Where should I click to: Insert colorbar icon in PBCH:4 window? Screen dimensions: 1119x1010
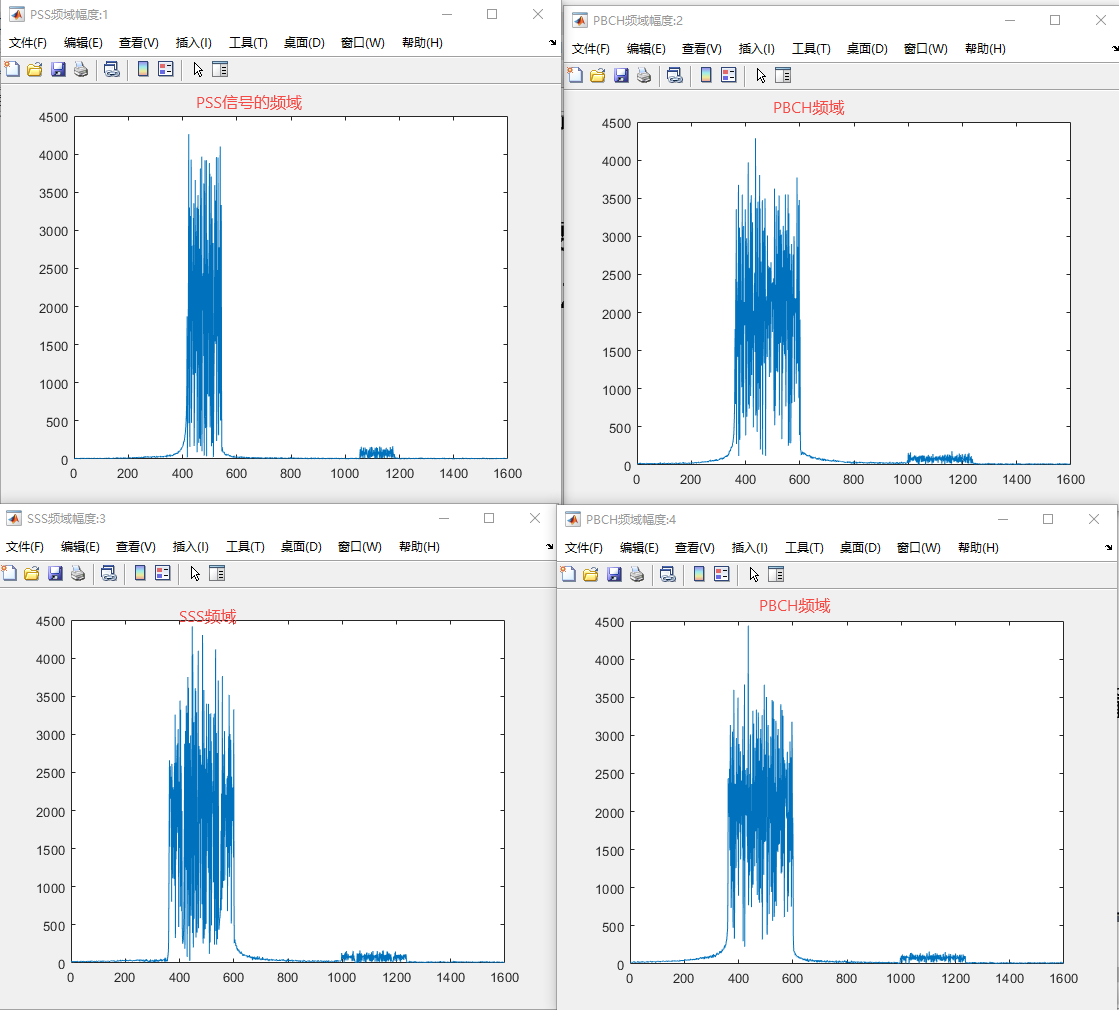(699, 574)
